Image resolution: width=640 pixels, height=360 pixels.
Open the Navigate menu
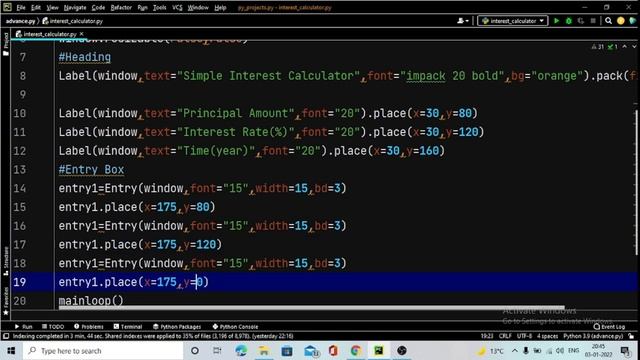coord(75,7)
